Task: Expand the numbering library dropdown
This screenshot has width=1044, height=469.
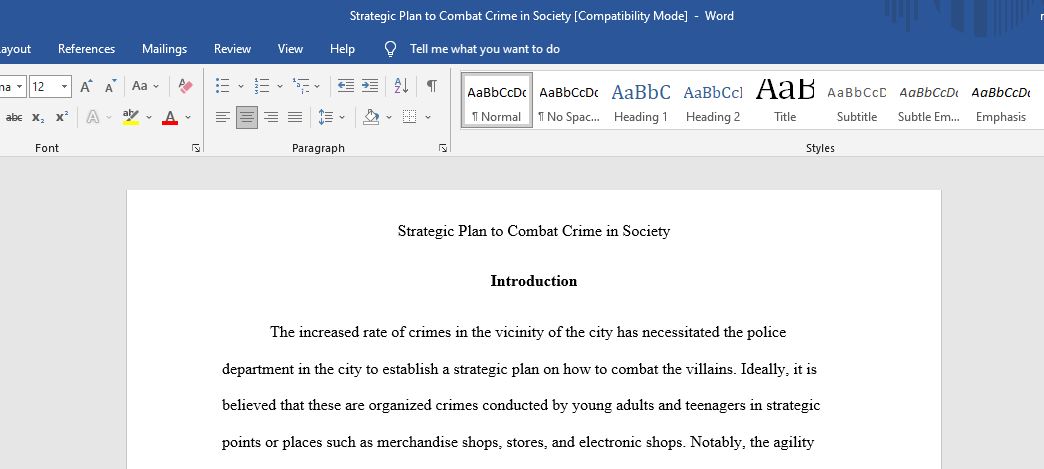Action: coord(280,86)
